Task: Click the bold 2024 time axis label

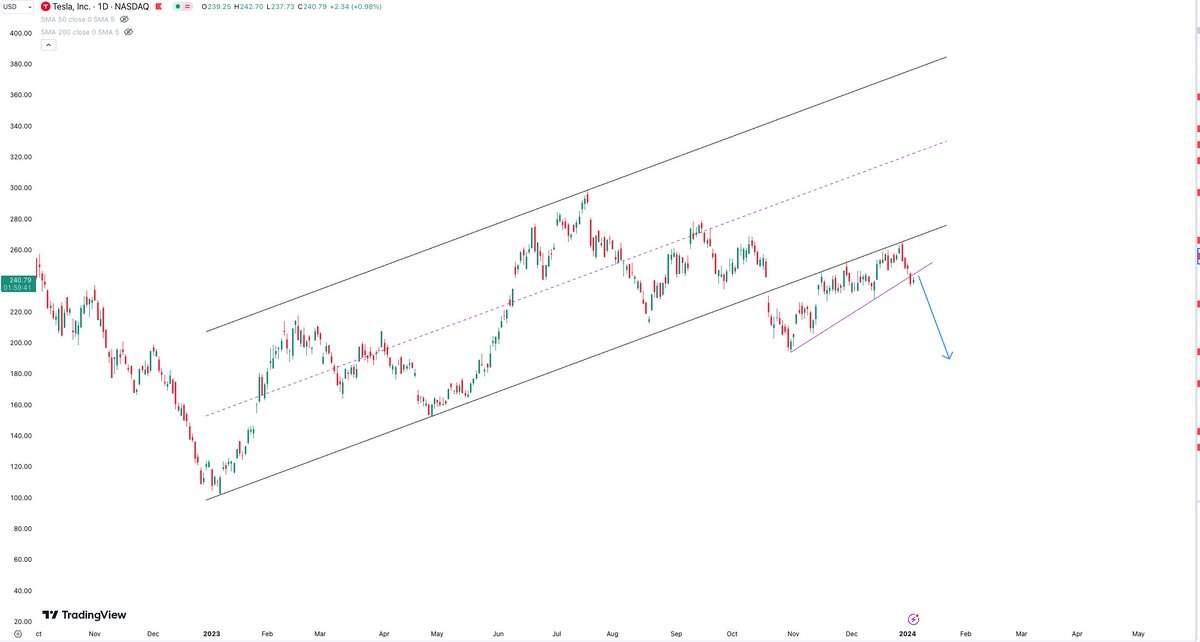Action: (907, 634)
